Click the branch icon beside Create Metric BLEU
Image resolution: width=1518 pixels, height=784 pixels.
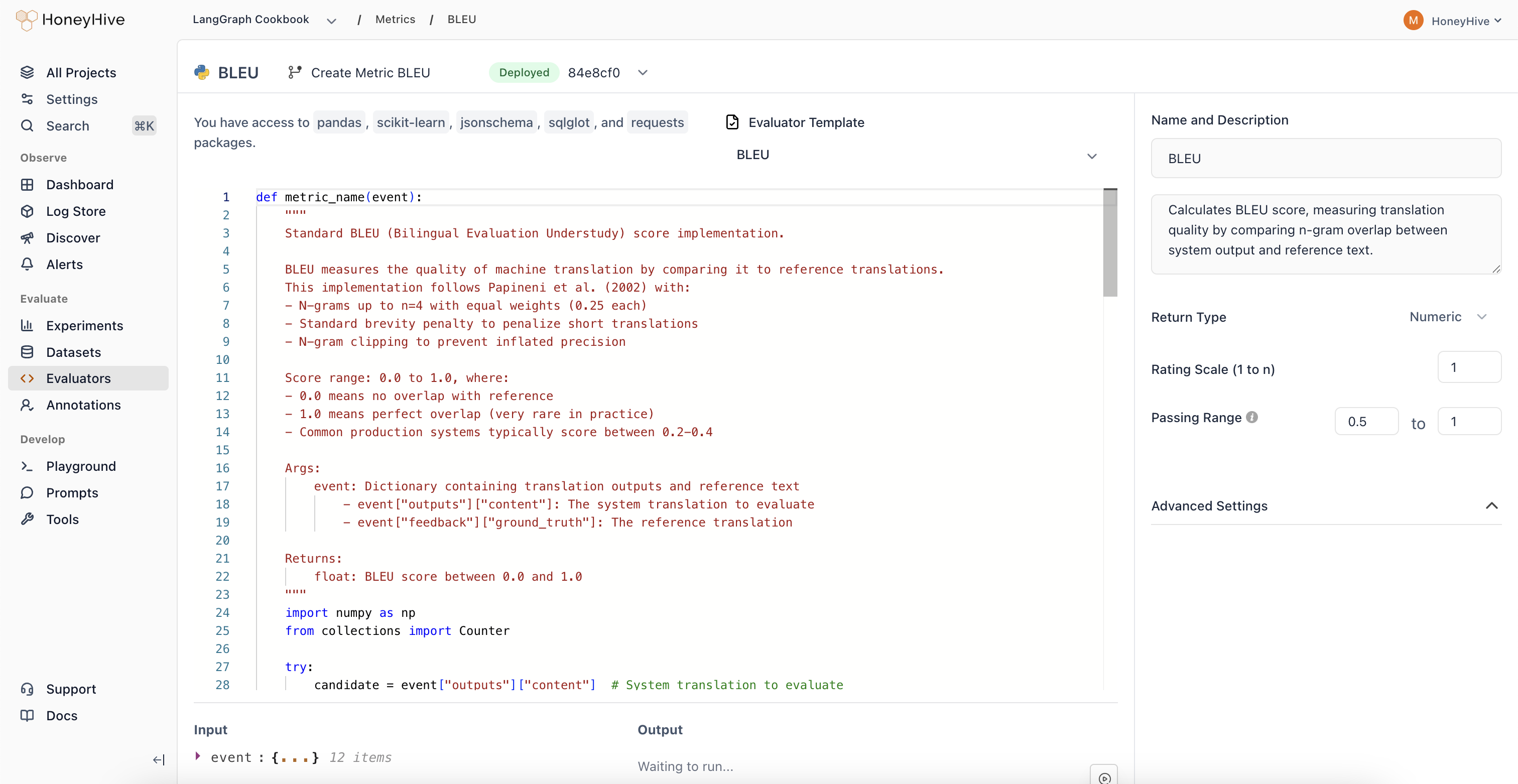tap(294, 72)
